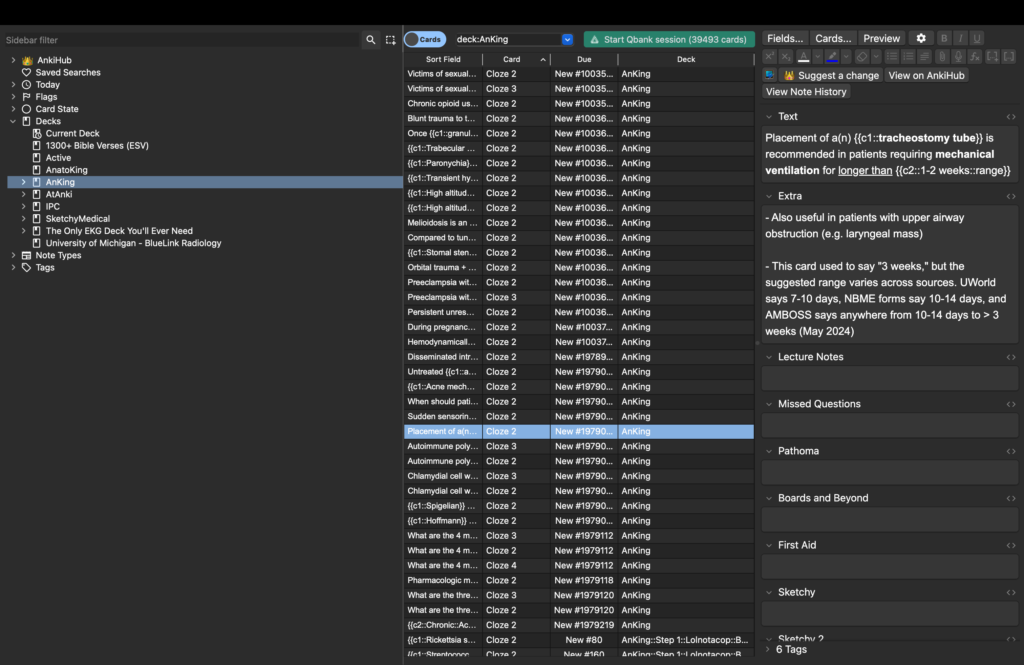Apply the blue highlight color swatch
The width and height of the screenshot is (1024, 665).
[x=832, y=57]
